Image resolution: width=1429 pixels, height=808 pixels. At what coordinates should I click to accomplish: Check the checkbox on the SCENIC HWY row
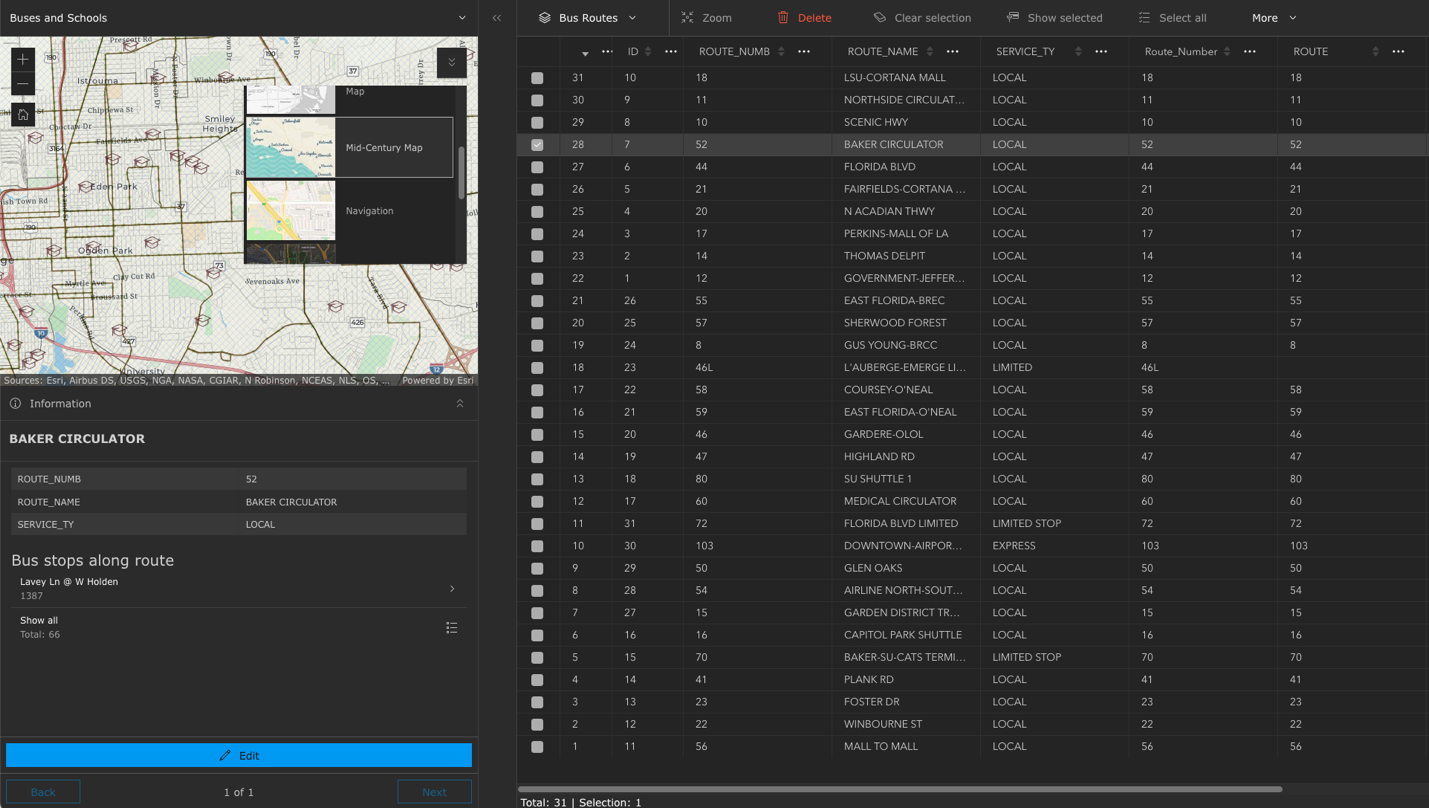pyautogui.click(x=537, y=122)
